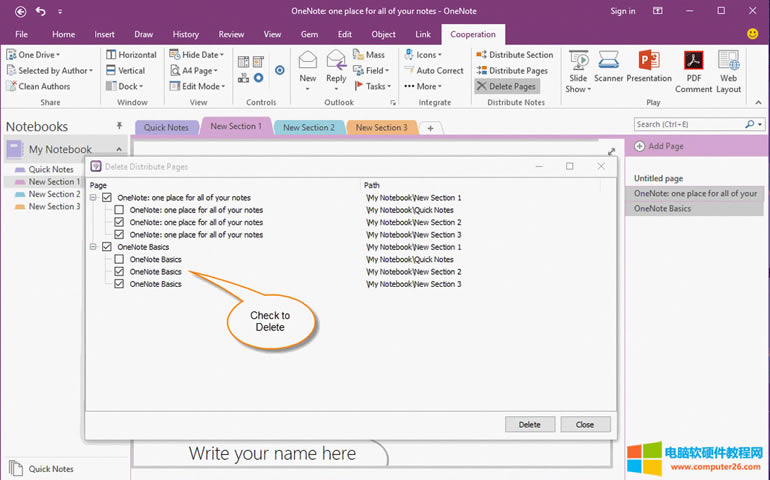Open the New Section 2 tab
The width and height of the screenshot is (770, 480).
coord(308,128)
